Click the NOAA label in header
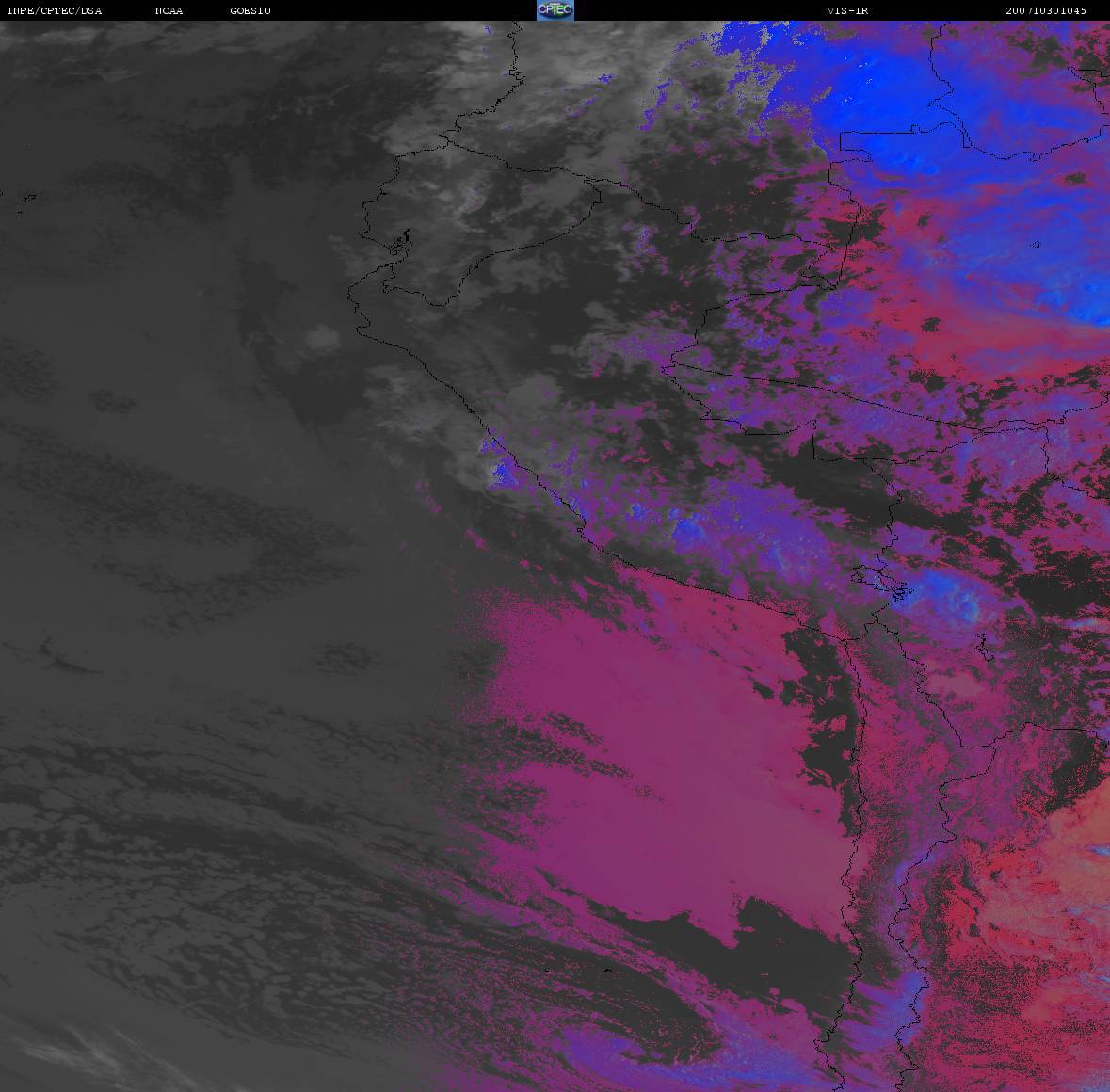 (x=169, y=10)
